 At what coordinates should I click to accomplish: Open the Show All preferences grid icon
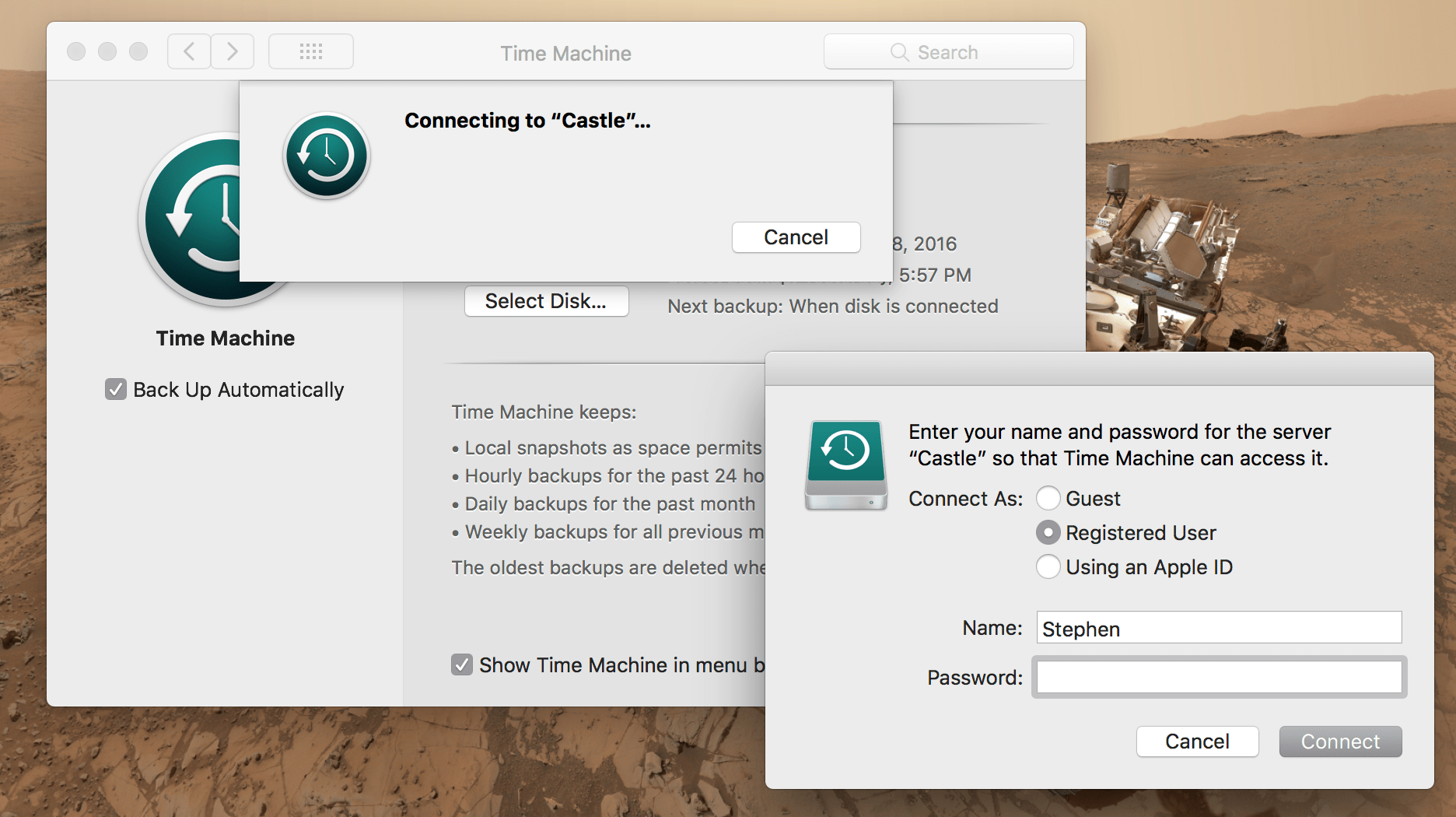click(x=310, y=51)
